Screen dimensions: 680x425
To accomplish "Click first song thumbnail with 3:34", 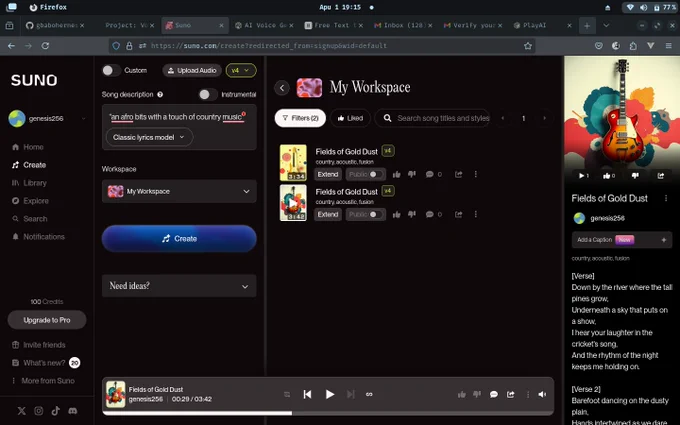I will [293, 163].
